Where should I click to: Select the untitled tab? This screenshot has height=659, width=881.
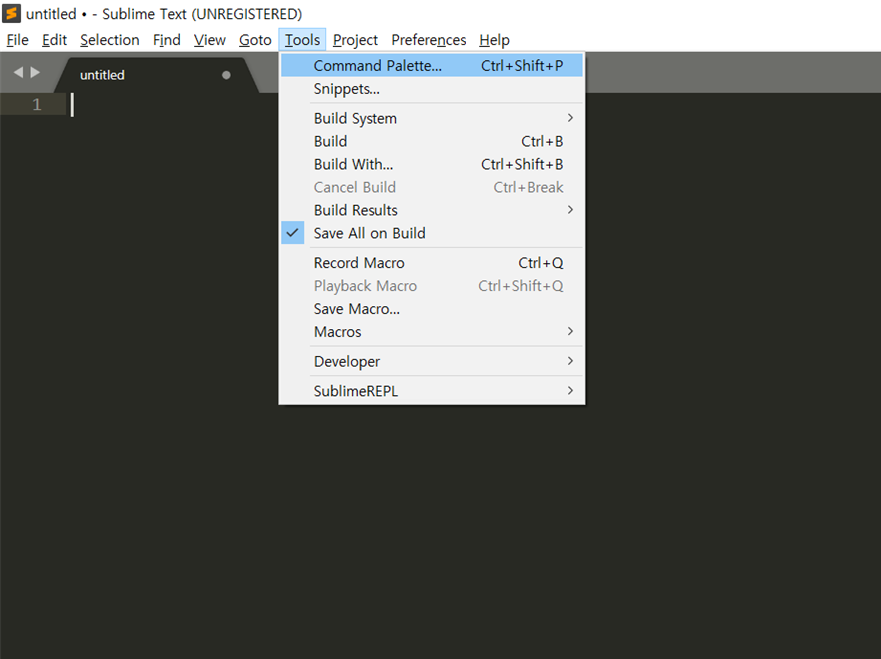pyautogui.click(x=156, y=75)
